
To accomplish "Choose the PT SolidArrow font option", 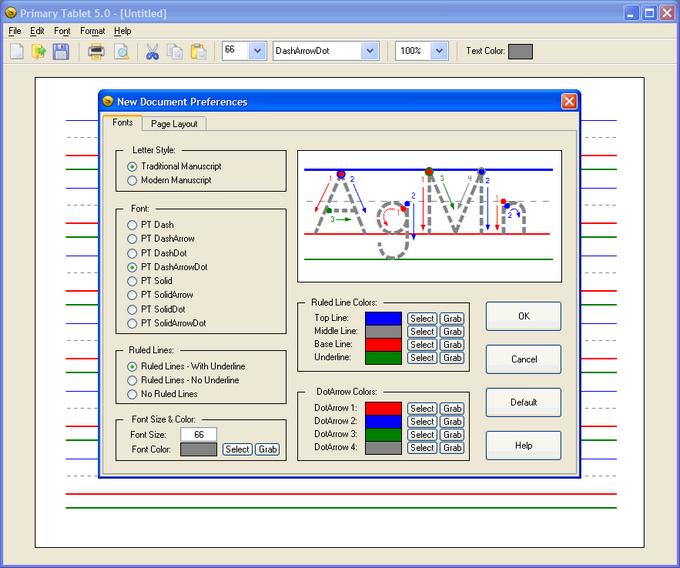I will [x=133, y=295].
